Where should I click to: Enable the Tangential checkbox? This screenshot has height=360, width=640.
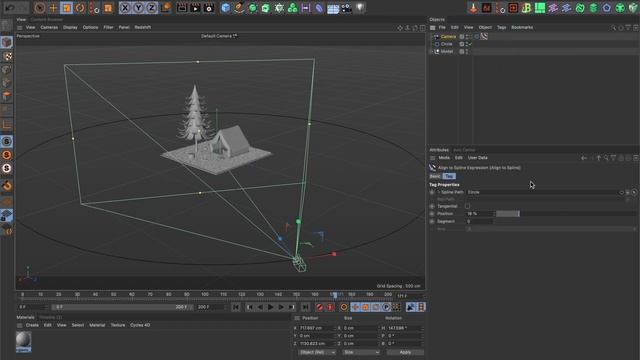pyautogui.click(x=467, y=206)
